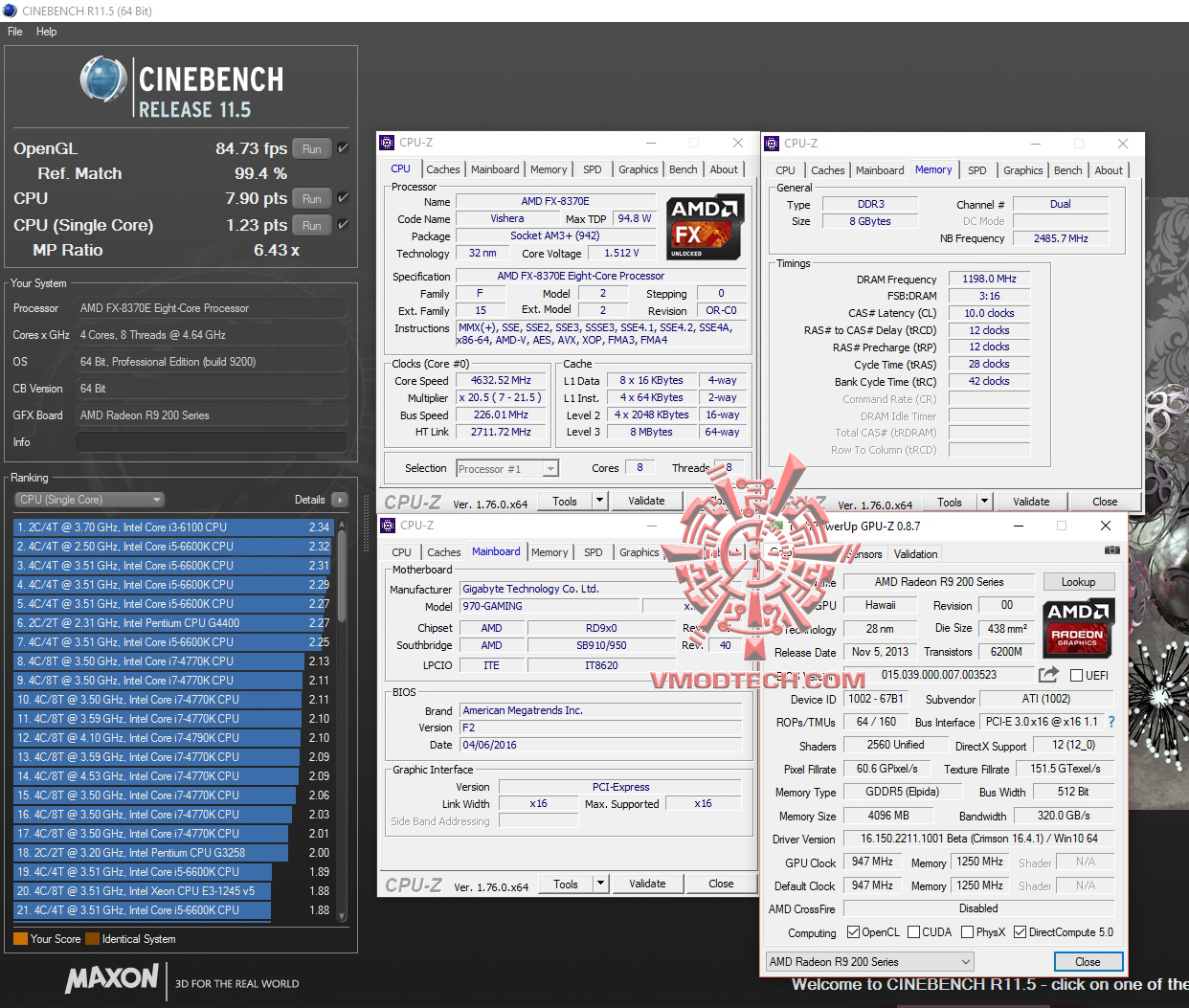
Task: Open the Tools dropdown arrow in the Mainboard-tab CPU-Z window
Action: pyautogui.click(x=600, y=884)
